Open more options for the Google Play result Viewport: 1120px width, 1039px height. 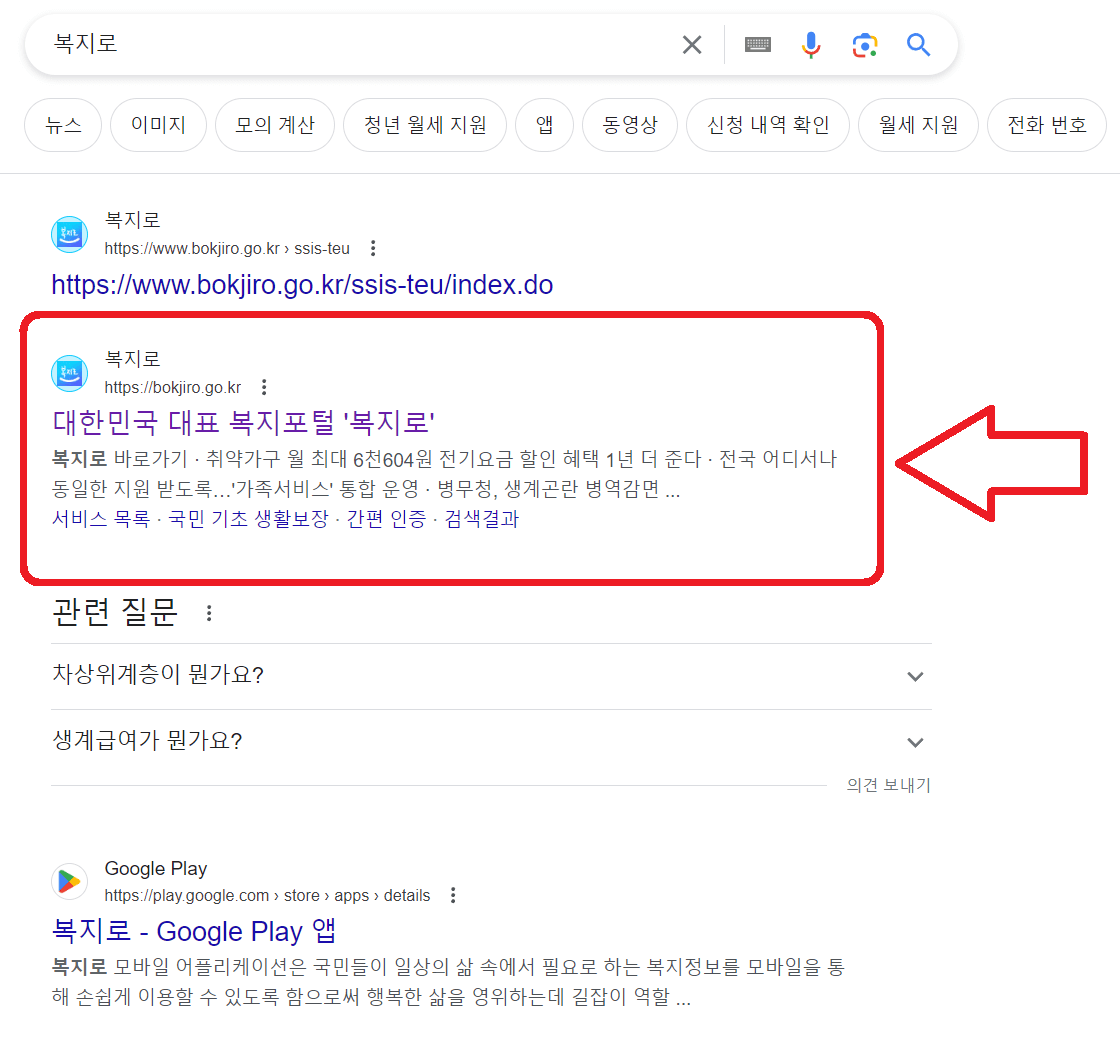click(x=453, y=895)
